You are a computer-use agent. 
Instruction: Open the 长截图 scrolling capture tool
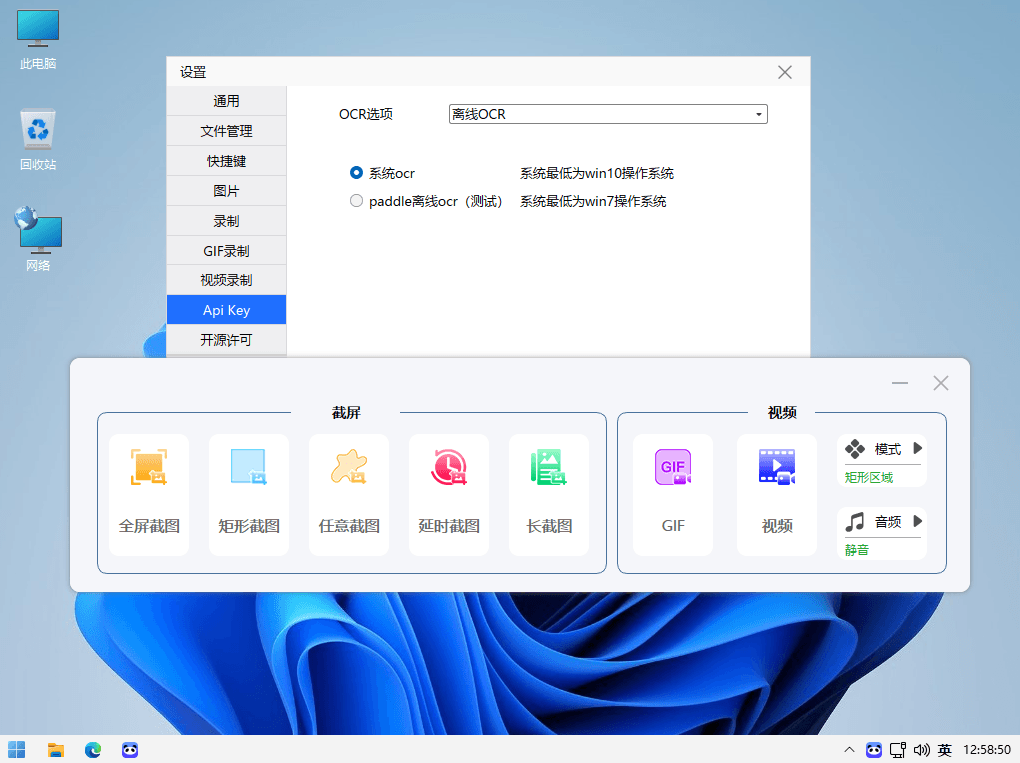[548, 494]
